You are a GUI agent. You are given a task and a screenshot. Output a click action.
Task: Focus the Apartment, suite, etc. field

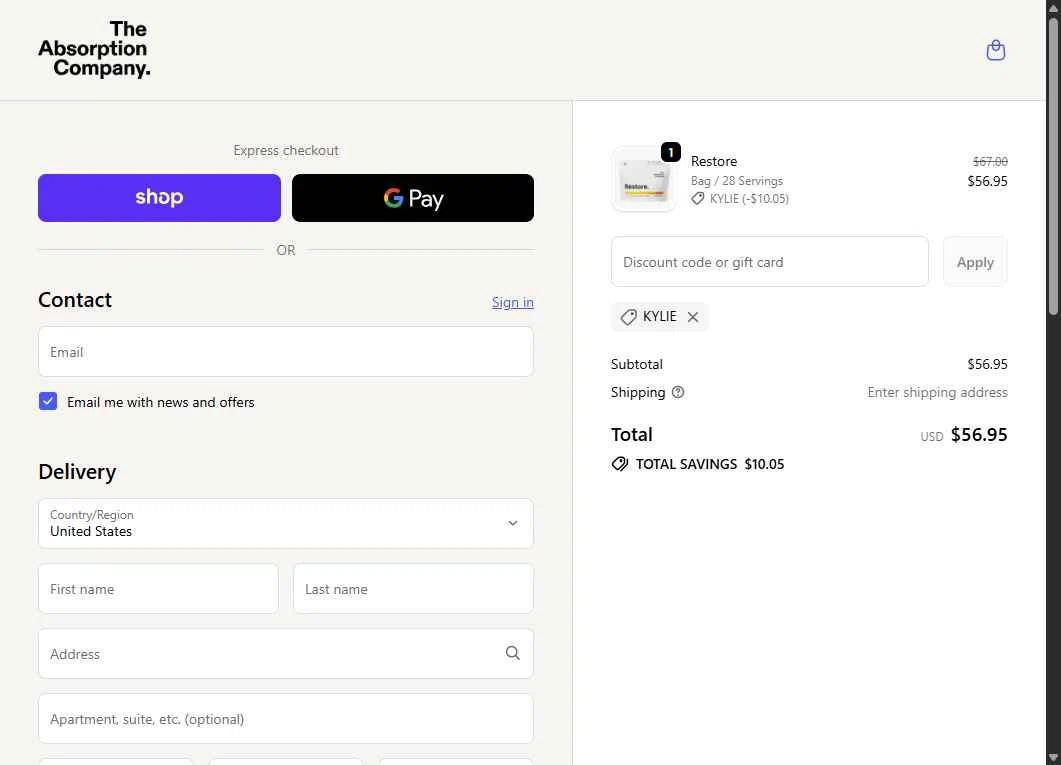tap(286, 718)
